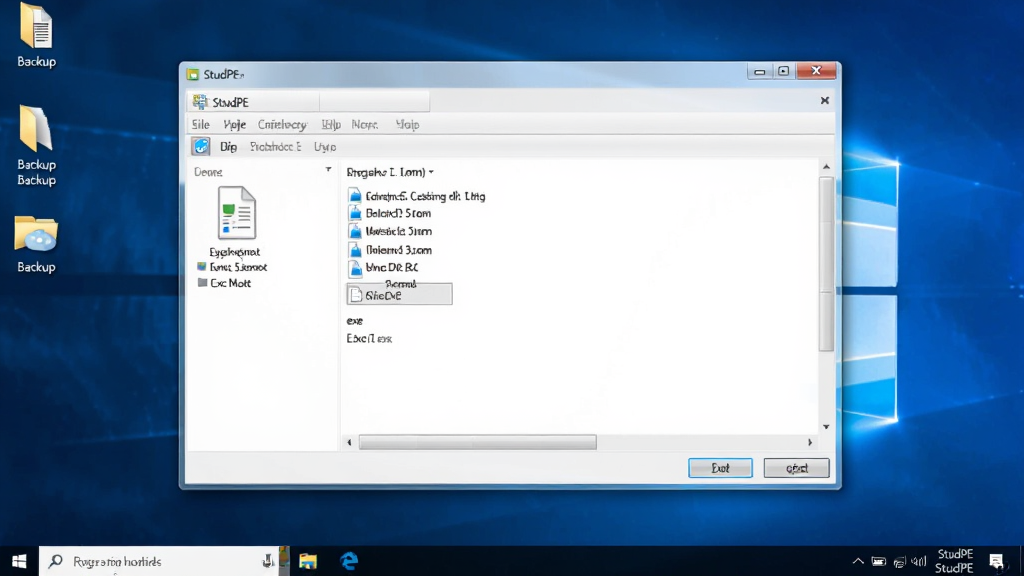Screen dimensions: 1024x576
Task: Click icon of 'Baiennd 3.com' list entry
Action: click(355, 249)
